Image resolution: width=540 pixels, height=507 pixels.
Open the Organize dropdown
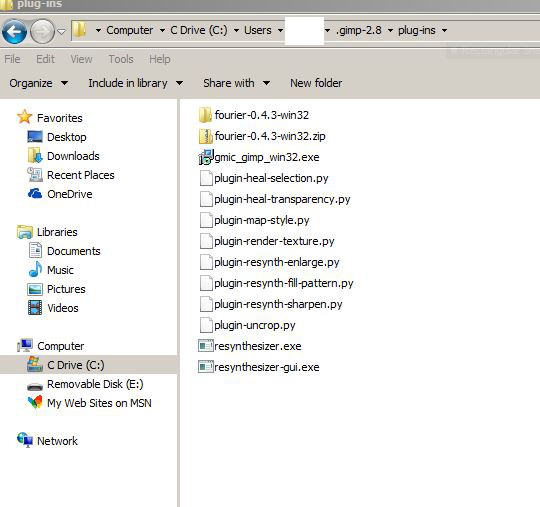click(39, 83)
